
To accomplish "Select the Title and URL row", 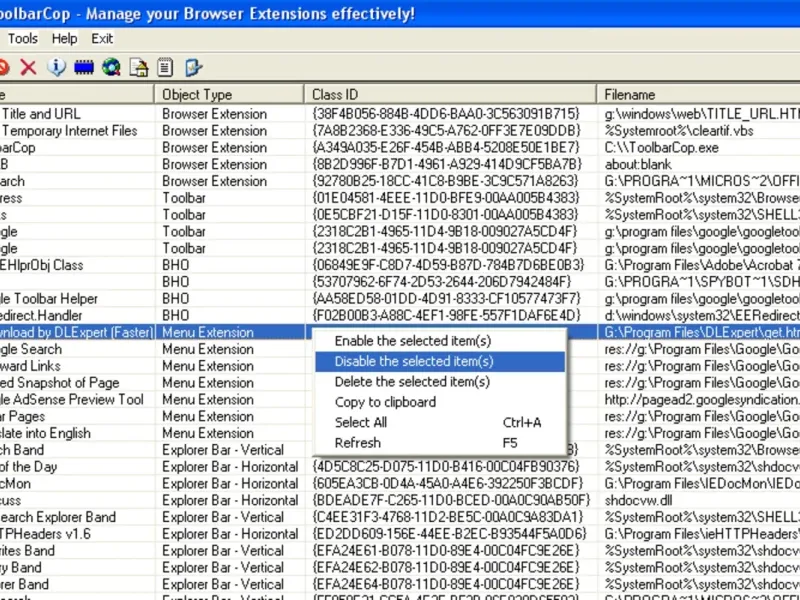I will (x=400, y=113).
